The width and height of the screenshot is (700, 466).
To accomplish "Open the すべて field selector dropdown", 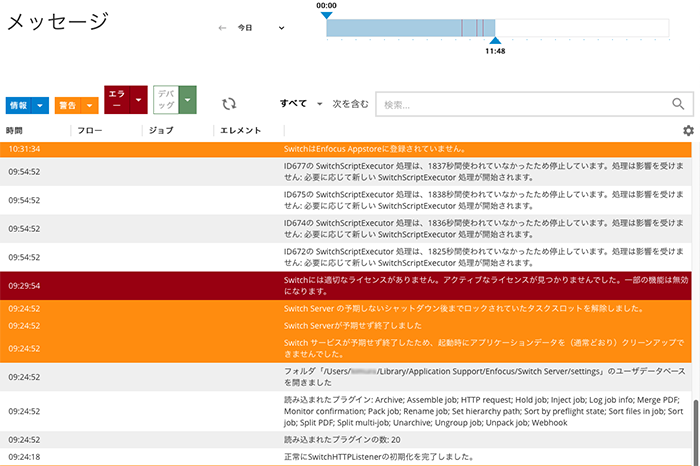I will point(301,104).
